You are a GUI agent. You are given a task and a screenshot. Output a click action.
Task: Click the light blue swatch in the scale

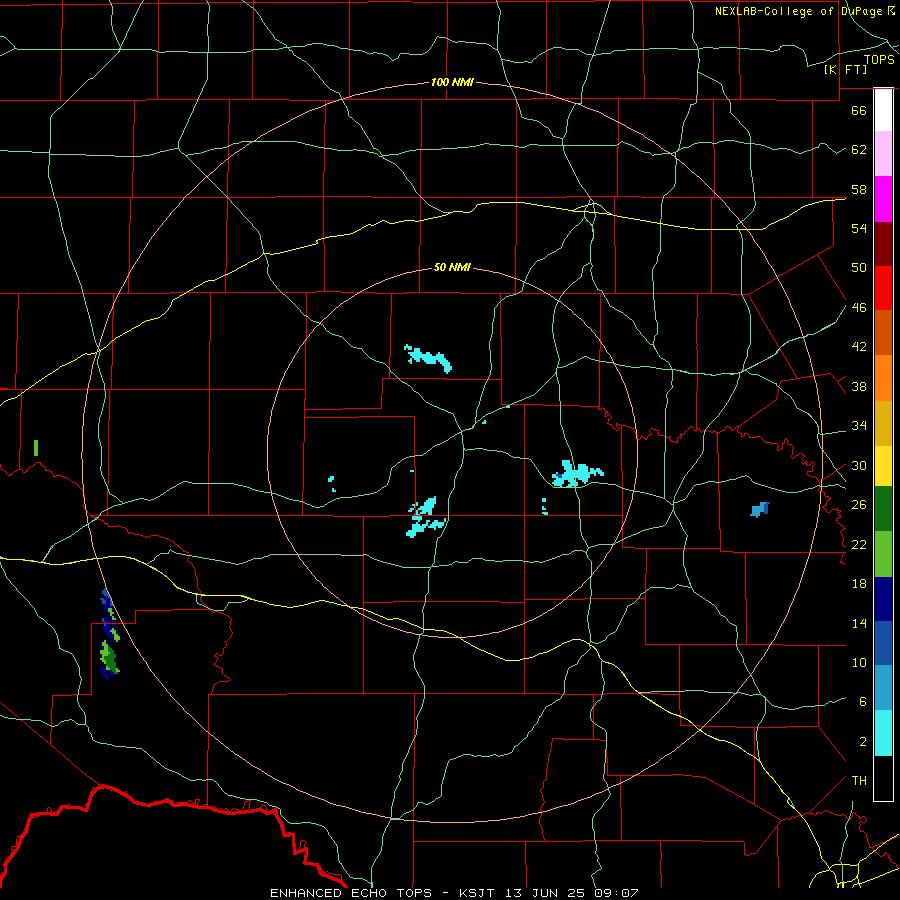[883, 688]
